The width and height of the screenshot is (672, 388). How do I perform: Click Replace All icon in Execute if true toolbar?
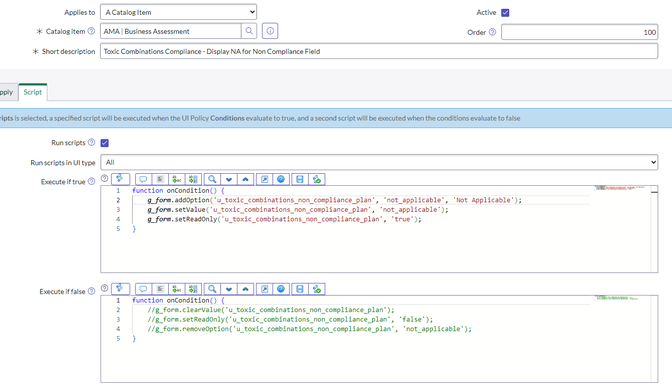193,179
